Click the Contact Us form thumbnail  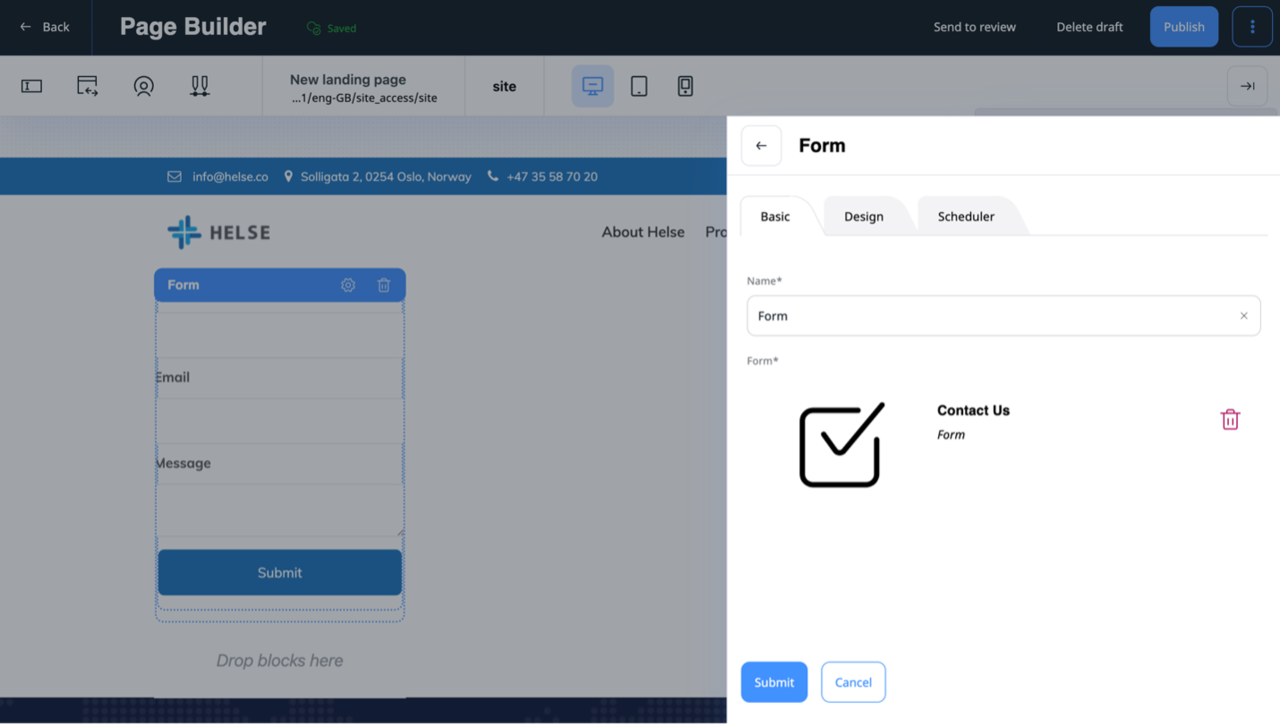(x=842, y=445)
